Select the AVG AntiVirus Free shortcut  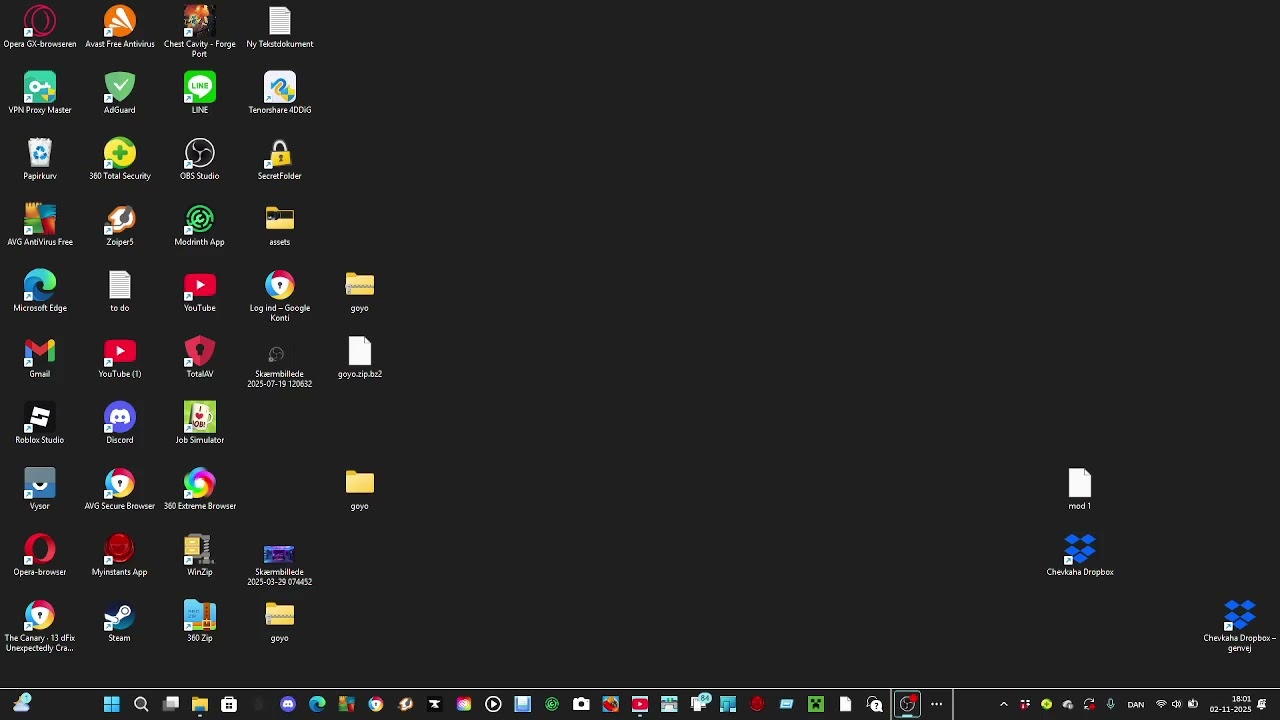point(40,225)
